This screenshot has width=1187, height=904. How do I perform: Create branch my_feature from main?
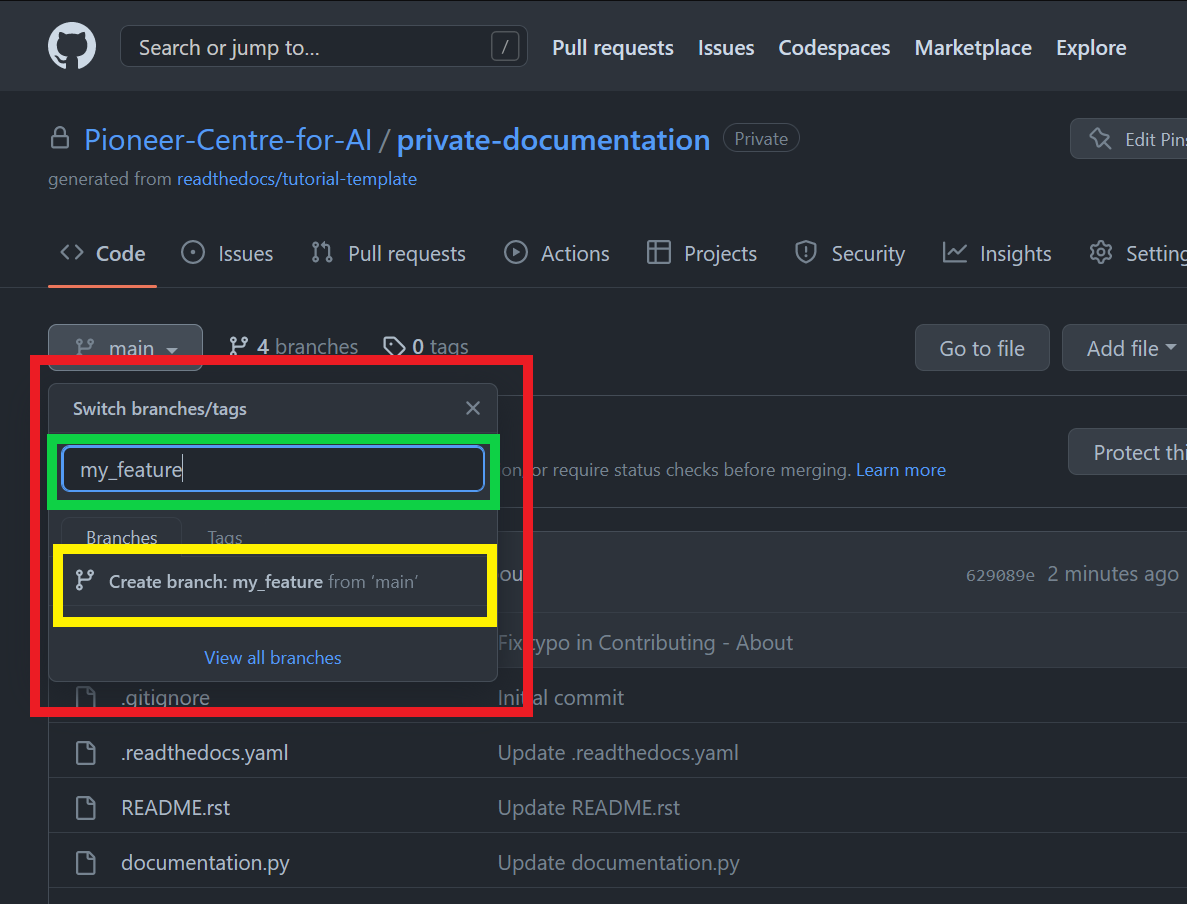(274, 581)
